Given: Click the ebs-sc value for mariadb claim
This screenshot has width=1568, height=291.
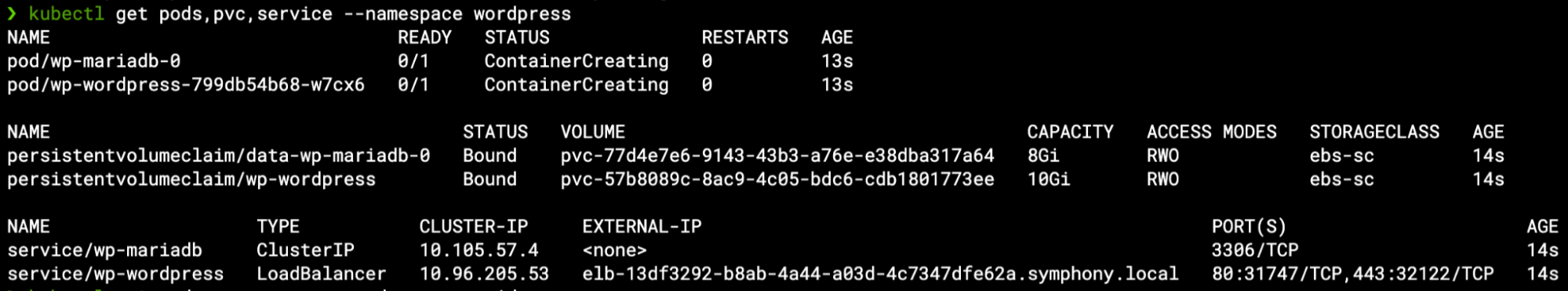Looking at the screenshot, I should pos(1341,155).
